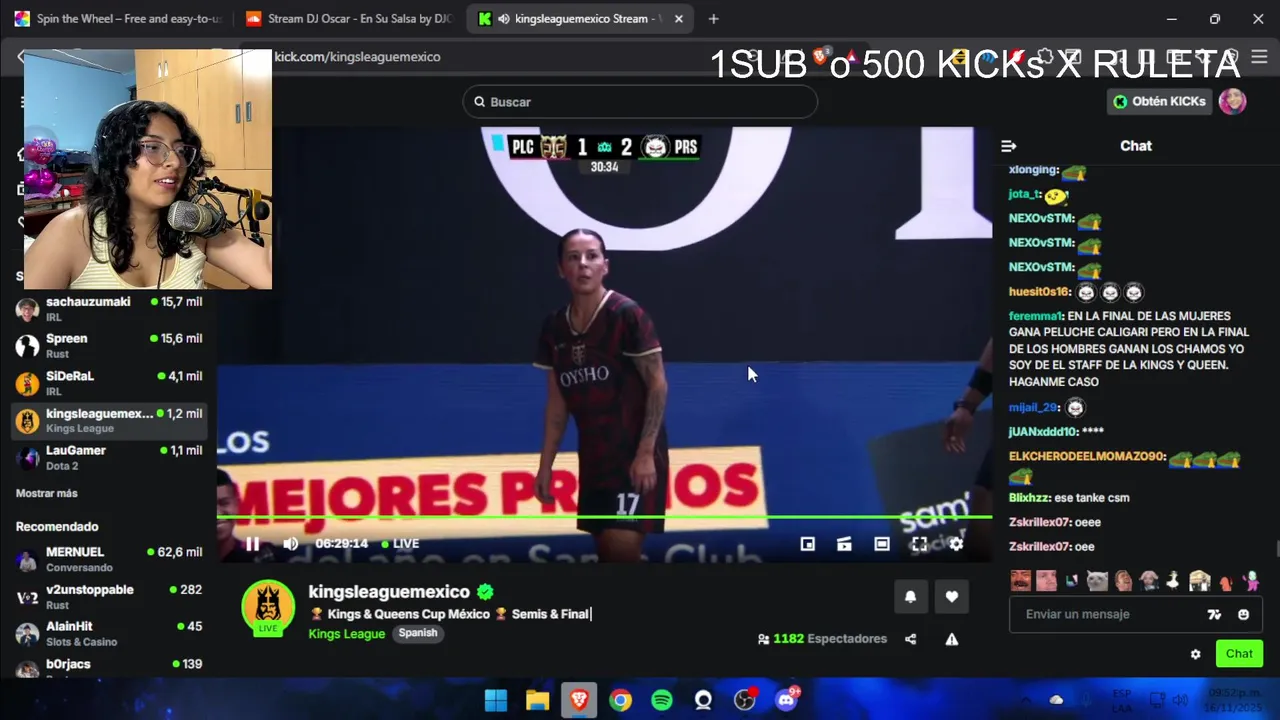Mute the stream volume speaker icon
Viewport: 1280px width, 720px height.
(x=290, y=544)
